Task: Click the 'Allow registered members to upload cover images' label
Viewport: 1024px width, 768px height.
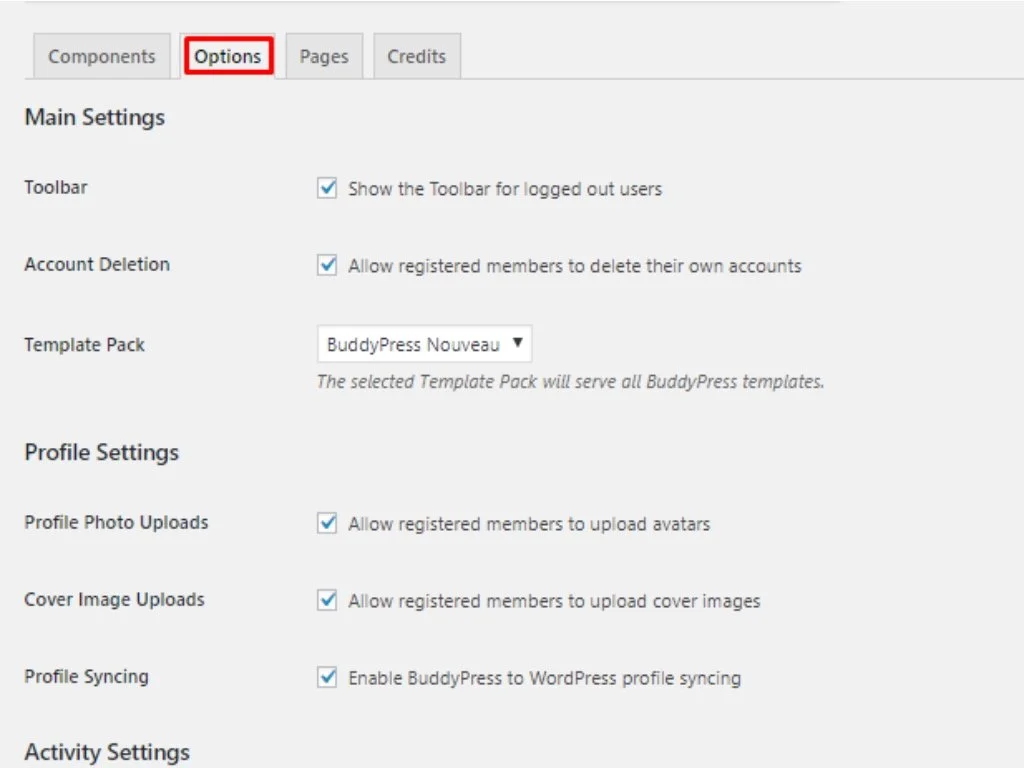Action: pyautogui.click(x=554, y=601)
